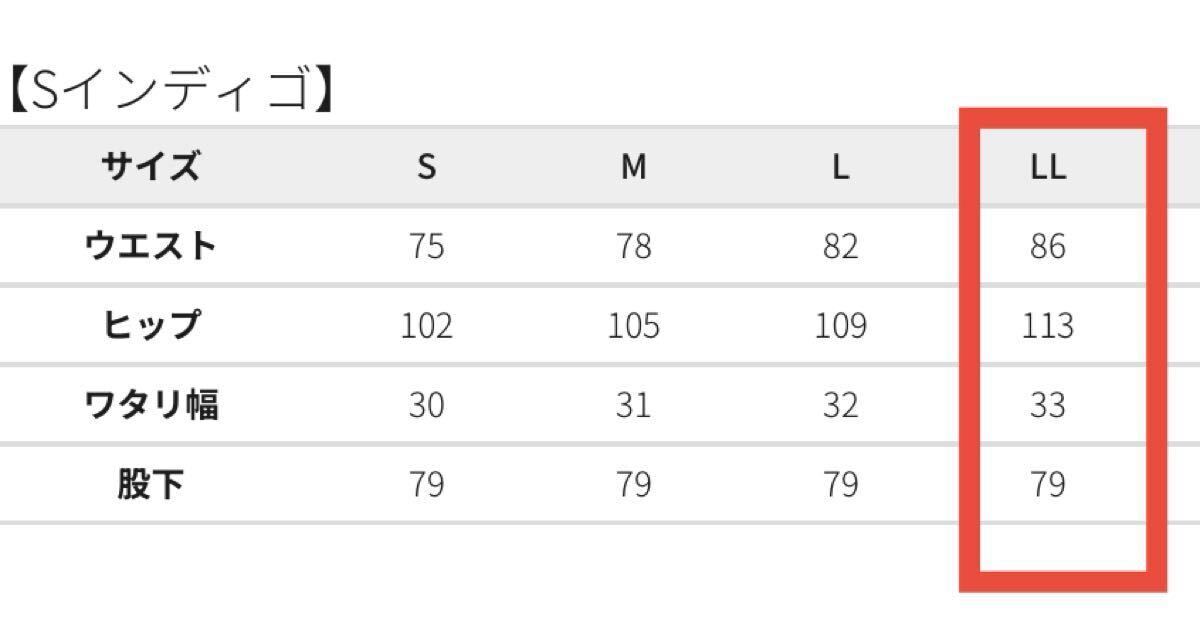Click waist value 75 for size S
This screenshot has width=1200, height=644.
click(x=426, y=246)
